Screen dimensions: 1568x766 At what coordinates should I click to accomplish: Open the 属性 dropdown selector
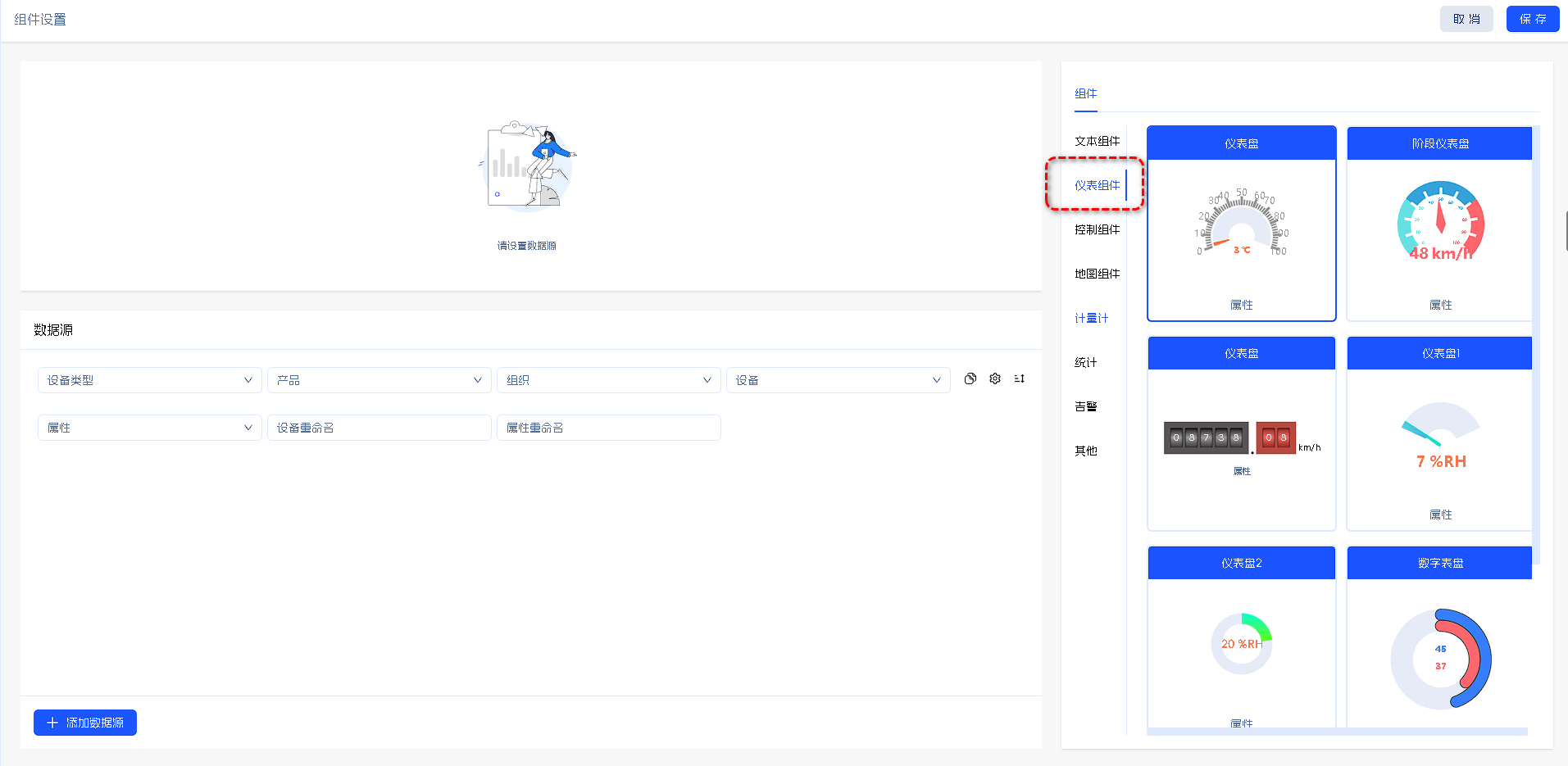point(149,428)
